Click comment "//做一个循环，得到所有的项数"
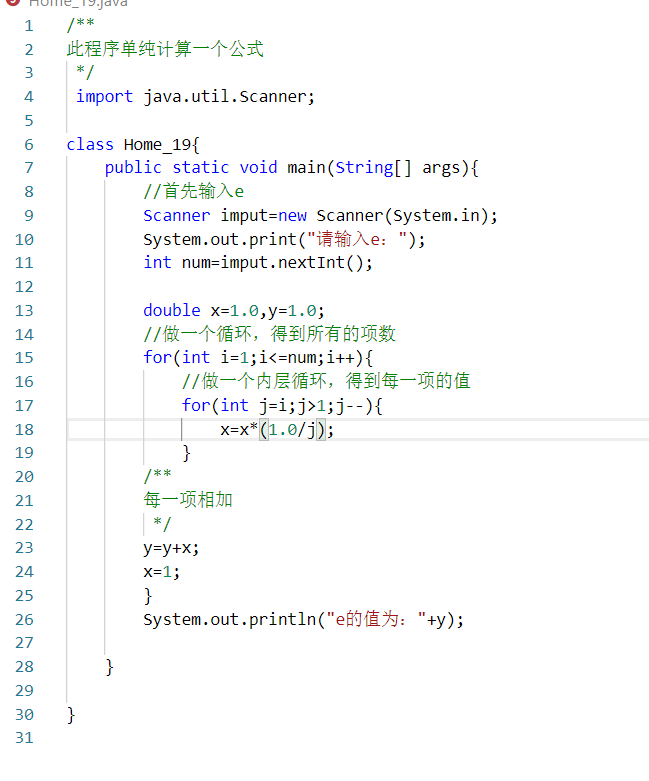 pos(269,334)
